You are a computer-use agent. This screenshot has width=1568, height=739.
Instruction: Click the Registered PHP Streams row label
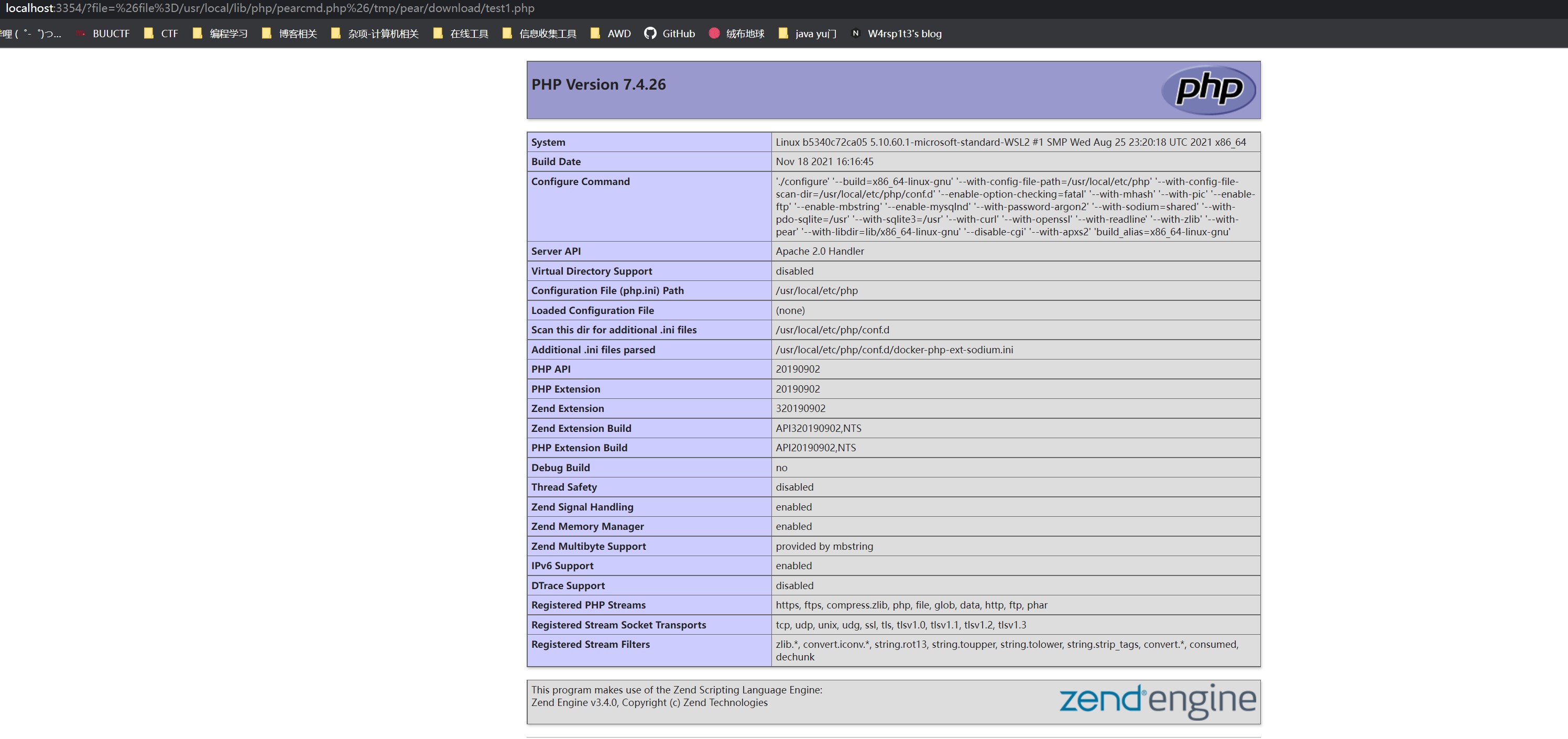click(x=588, y=605)
